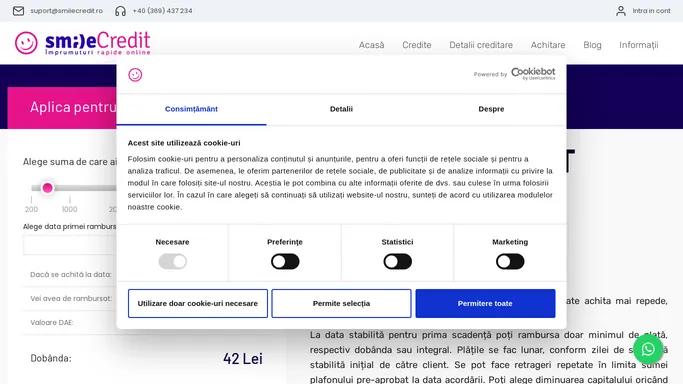Enable the Statistici cookies switch

pos(397,262)
